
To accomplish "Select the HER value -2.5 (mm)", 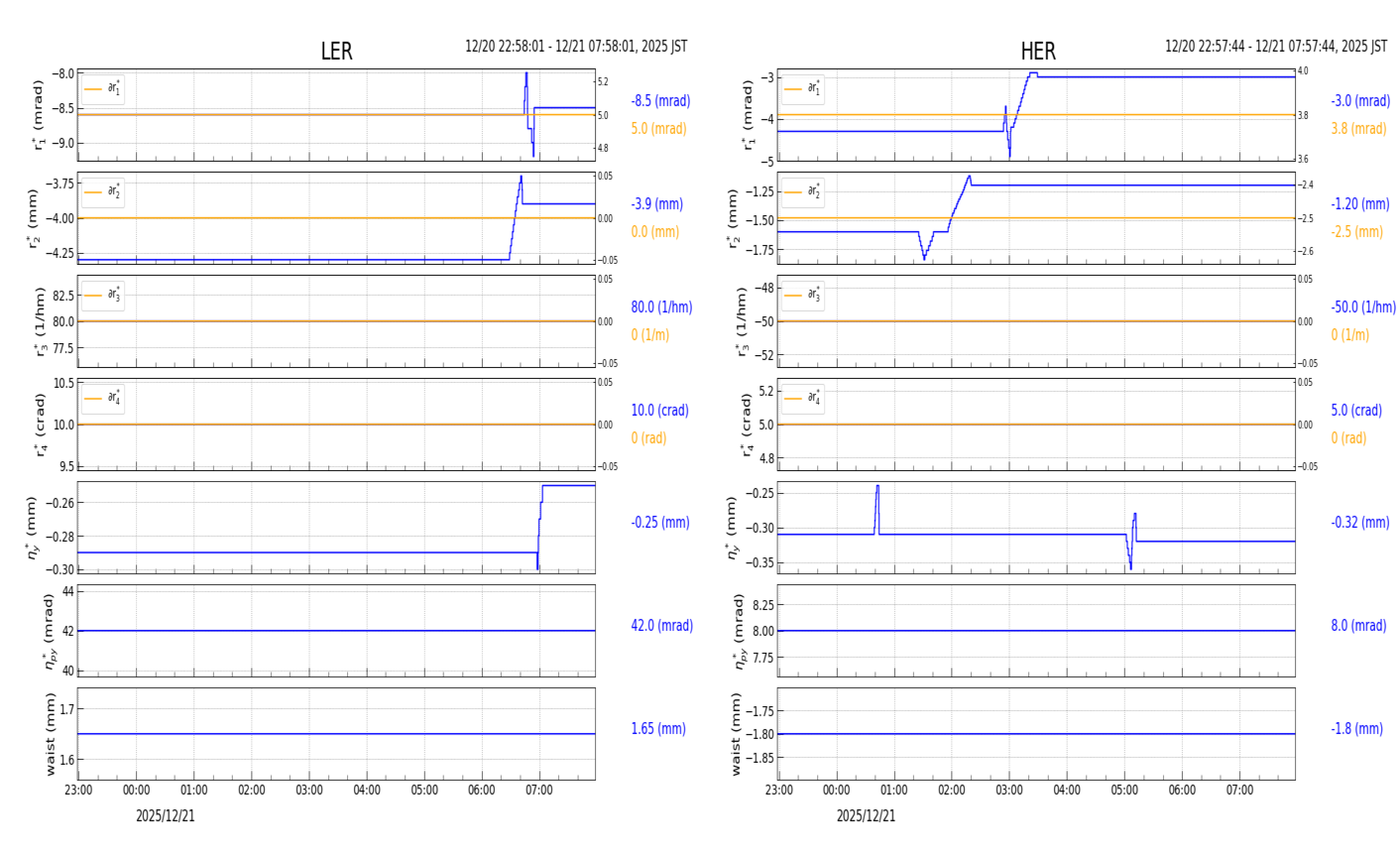I will 1356,232.
